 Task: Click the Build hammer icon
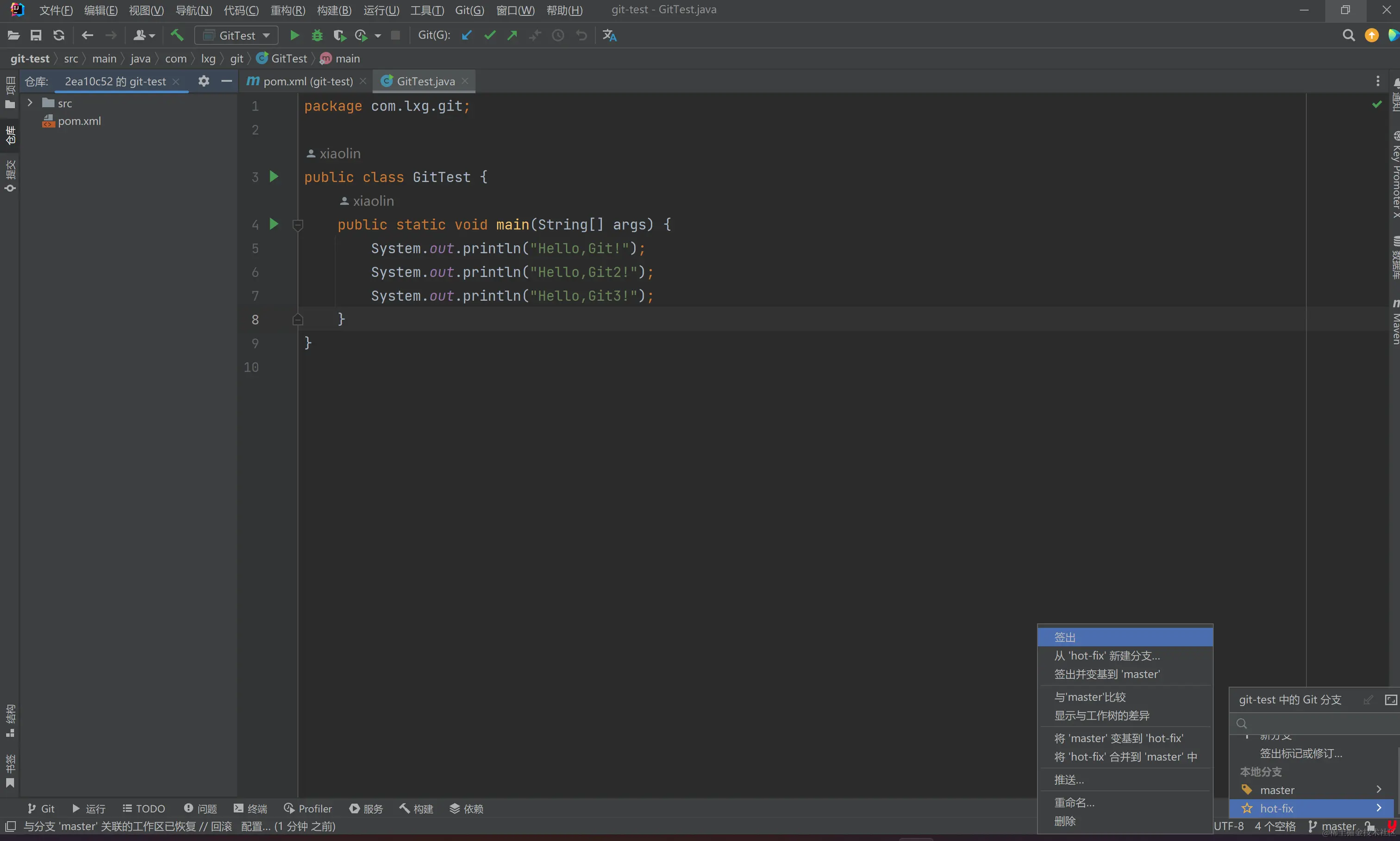point(177,35)
